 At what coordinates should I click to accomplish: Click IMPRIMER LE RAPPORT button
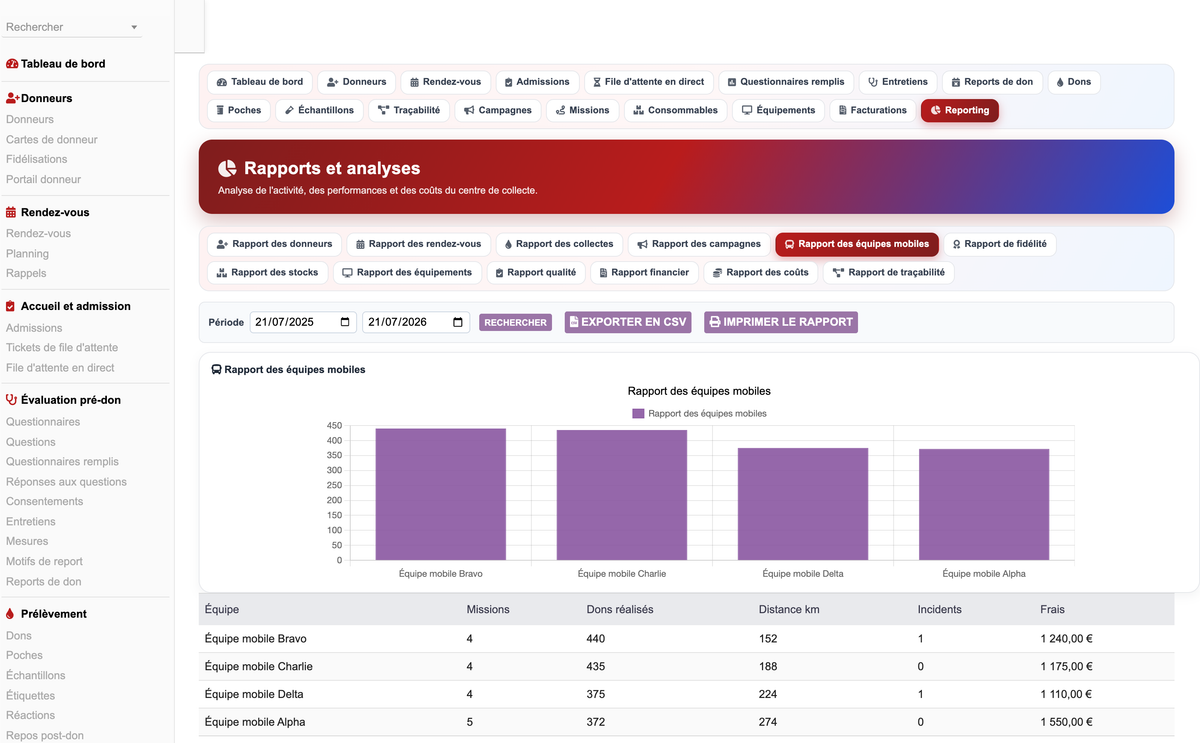point(781,322)
